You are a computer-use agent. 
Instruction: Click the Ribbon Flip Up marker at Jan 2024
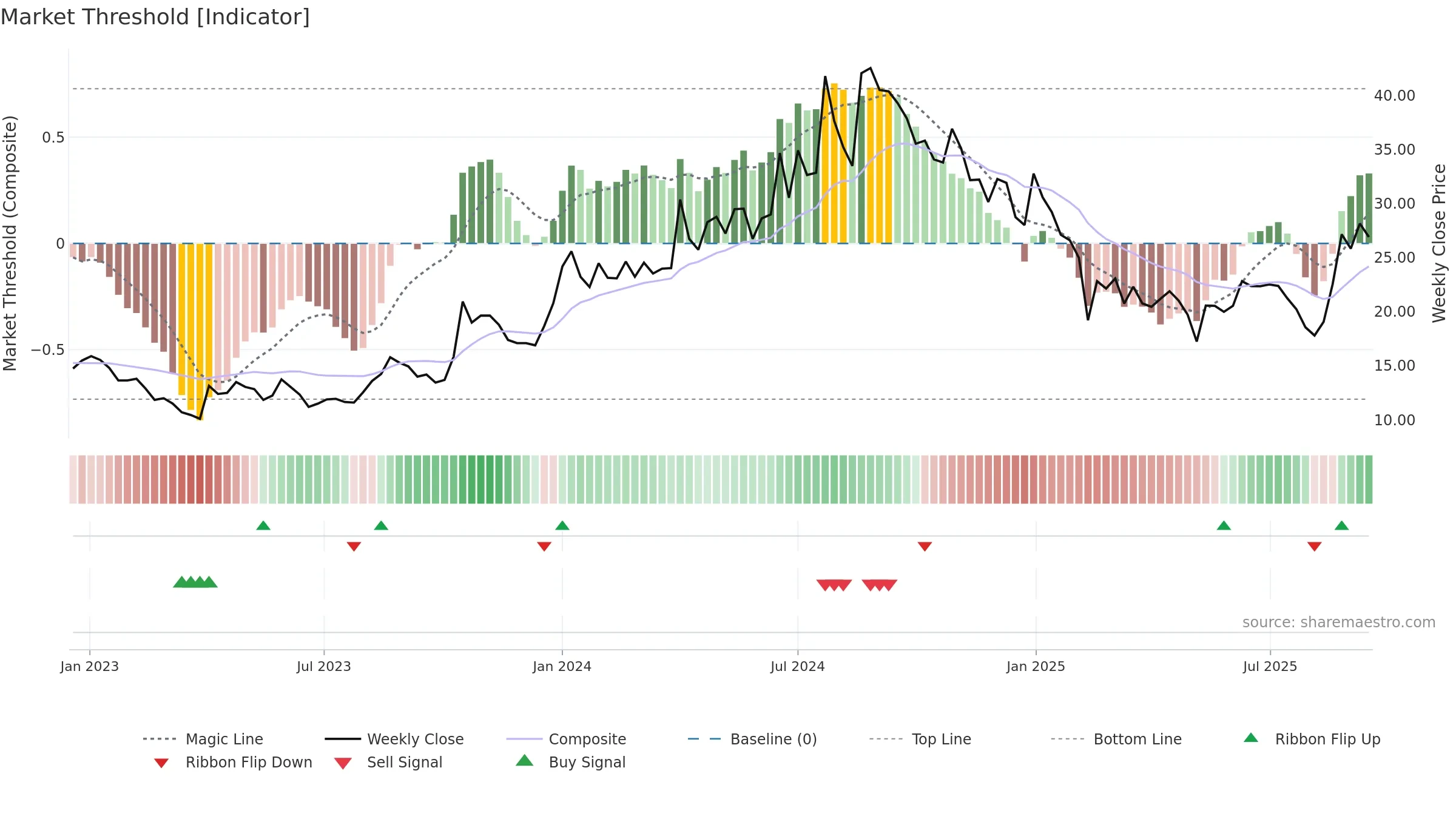(562, 525)
